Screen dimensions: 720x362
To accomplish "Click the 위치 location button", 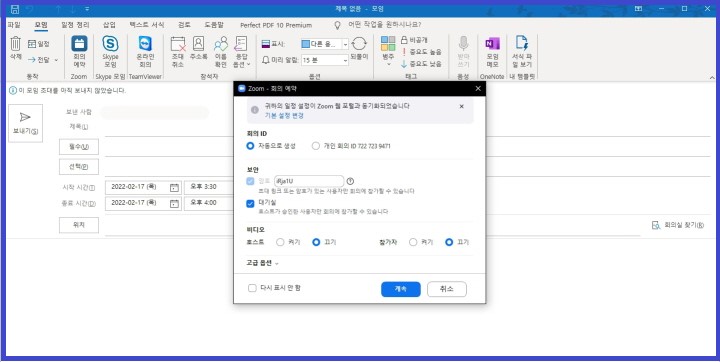I will (x=79, y=225).
